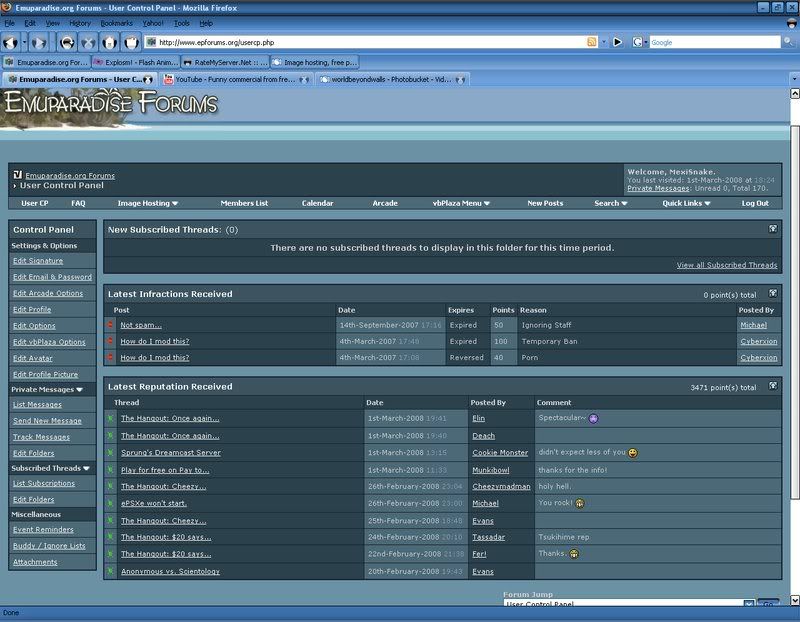The height and width of the screenshot is (622, 800).
Task: Click the page vertical scrollbar thumb
Action: [x=794, y=312]
